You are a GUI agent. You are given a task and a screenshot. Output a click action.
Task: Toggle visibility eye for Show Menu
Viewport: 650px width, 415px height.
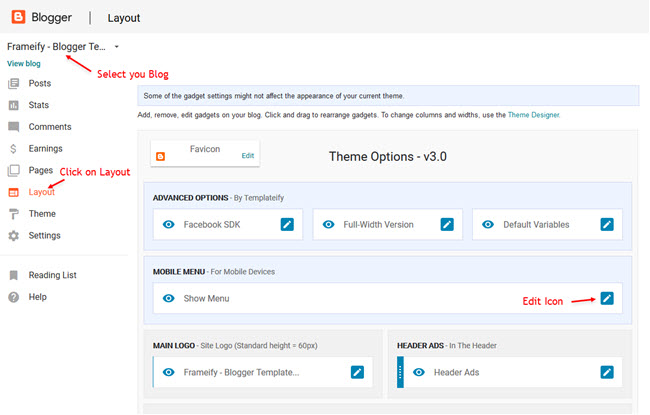[169, 298]
